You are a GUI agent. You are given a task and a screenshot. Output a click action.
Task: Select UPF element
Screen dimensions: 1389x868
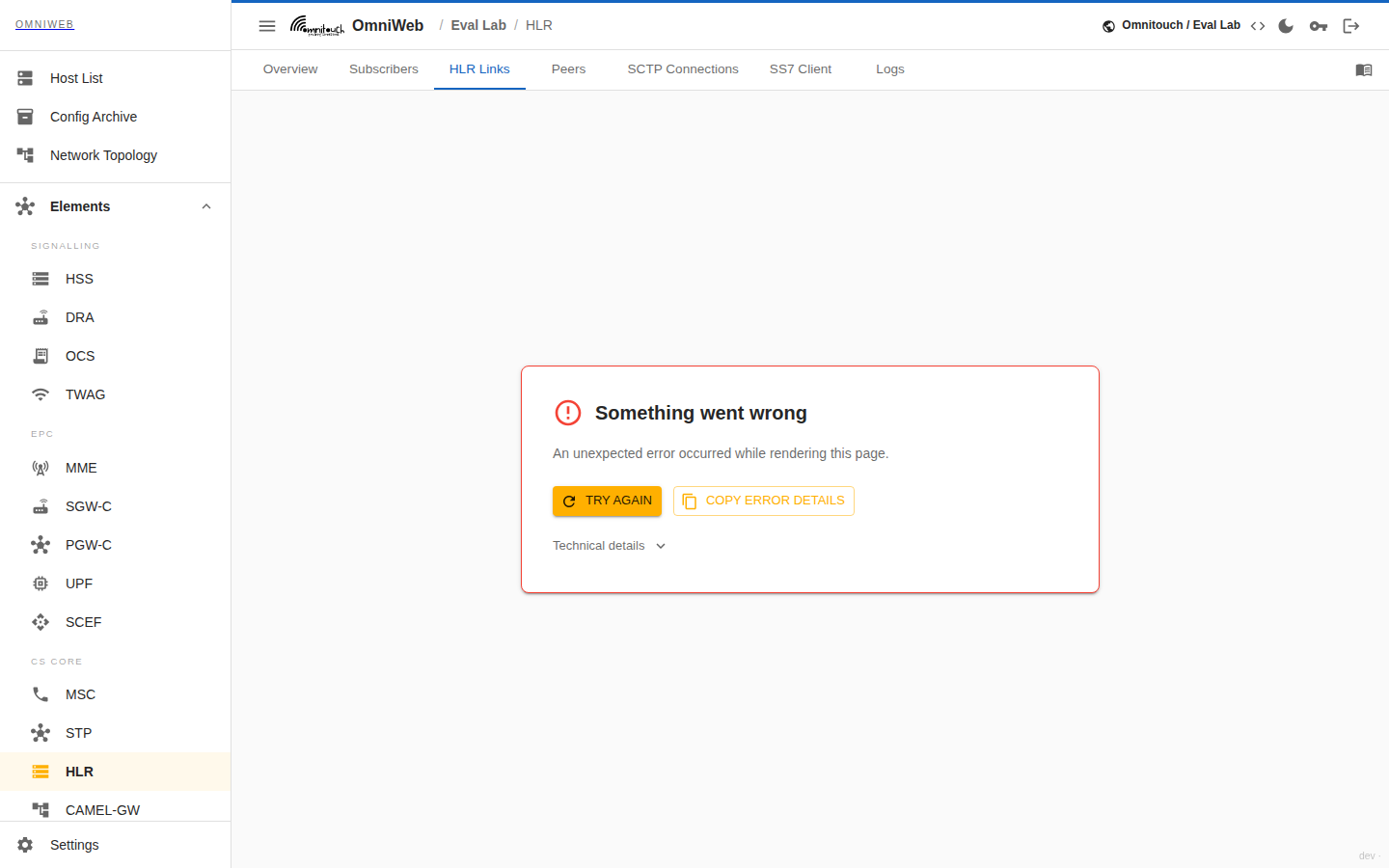116,583
